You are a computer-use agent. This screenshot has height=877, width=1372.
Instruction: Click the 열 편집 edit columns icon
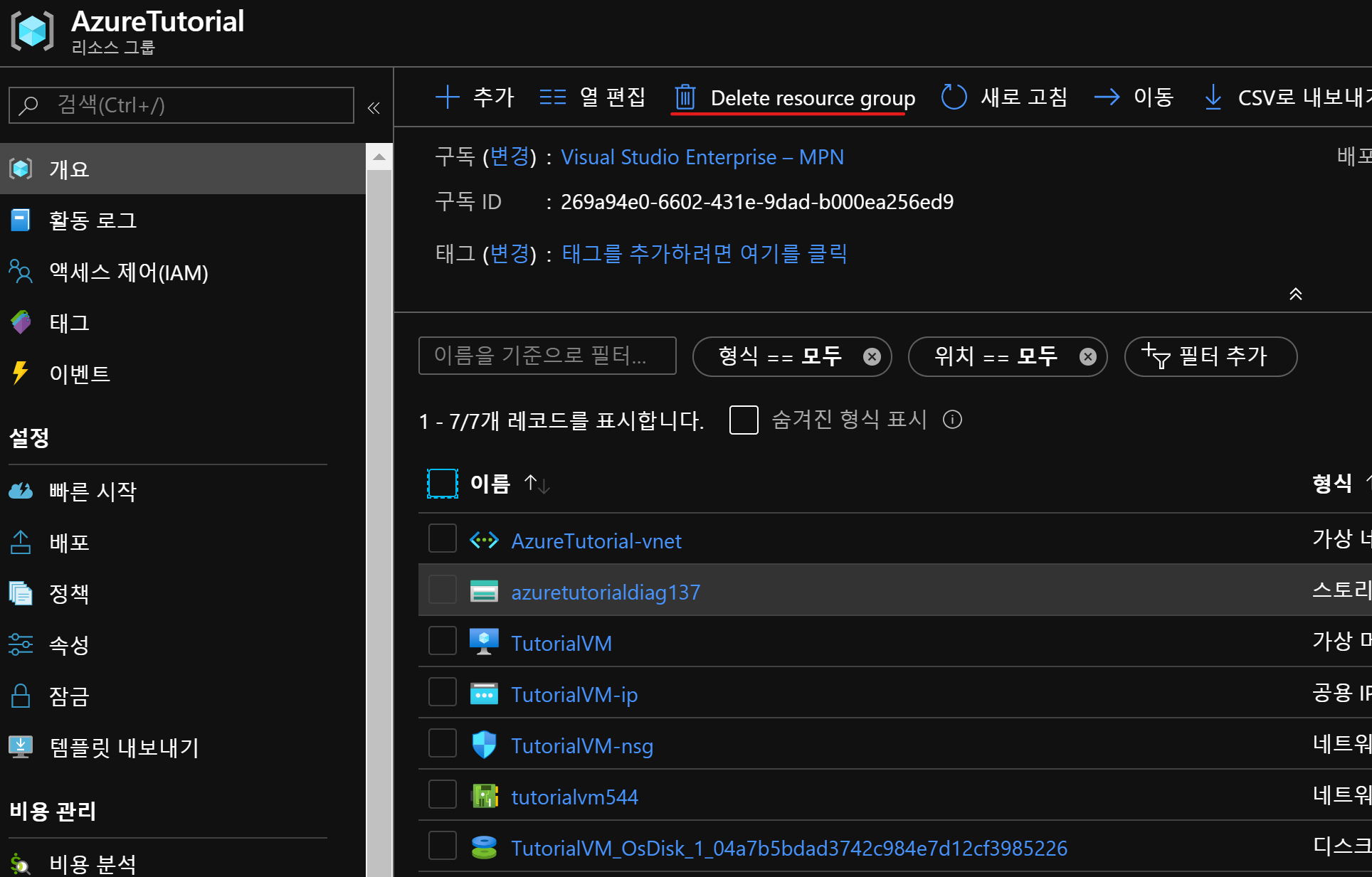click(552, 97)
